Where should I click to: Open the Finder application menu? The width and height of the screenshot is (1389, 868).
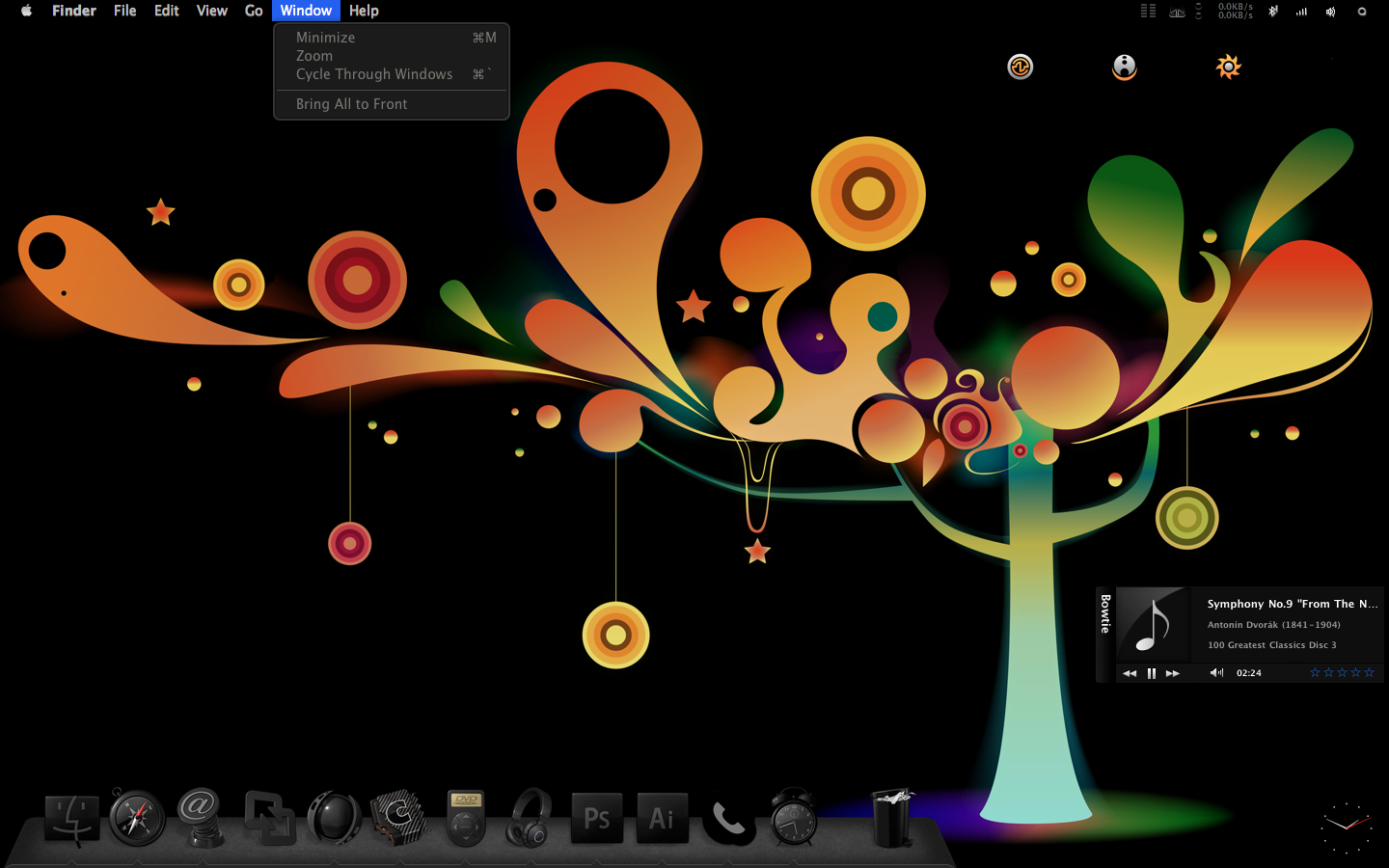pyautogui.click(x=74, y=11)
